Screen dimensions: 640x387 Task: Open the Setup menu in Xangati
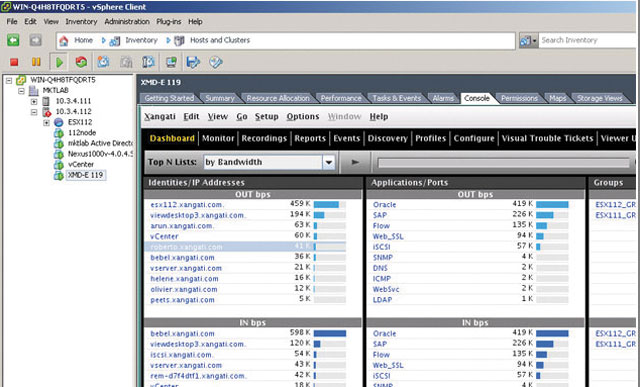coord(267,117)
